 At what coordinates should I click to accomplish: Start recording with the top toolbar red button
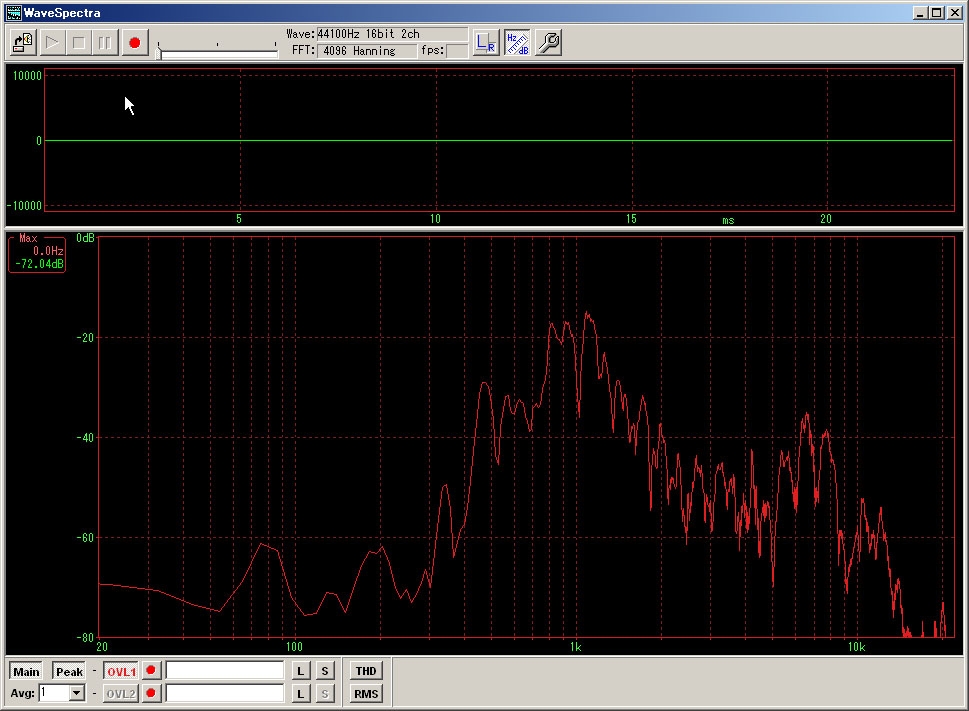pyautogui.click(x=134, y=43)
